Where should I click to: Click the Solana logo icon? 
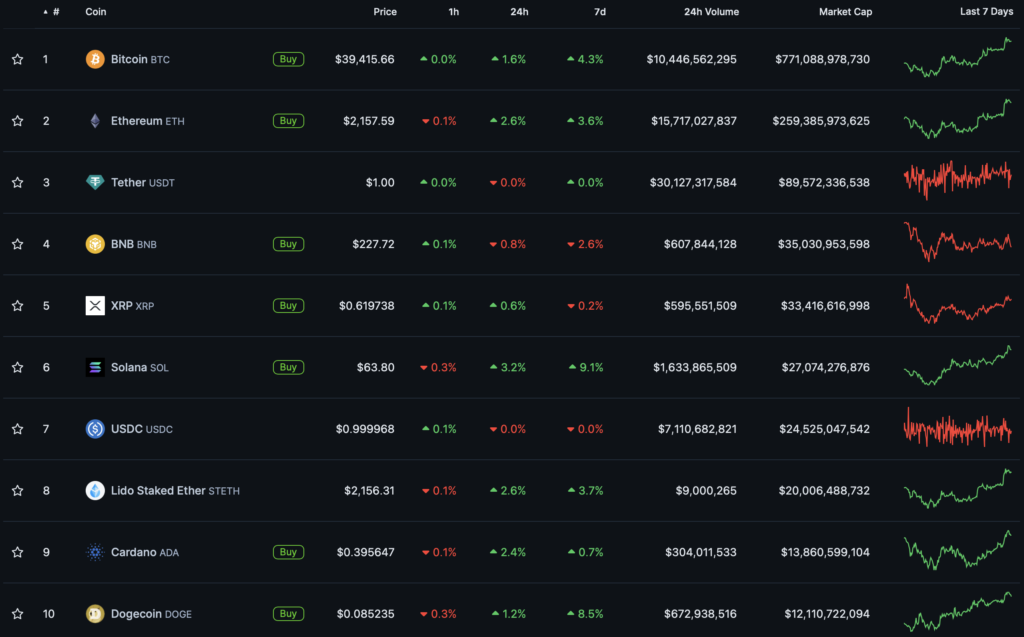(x=95, y=367)
